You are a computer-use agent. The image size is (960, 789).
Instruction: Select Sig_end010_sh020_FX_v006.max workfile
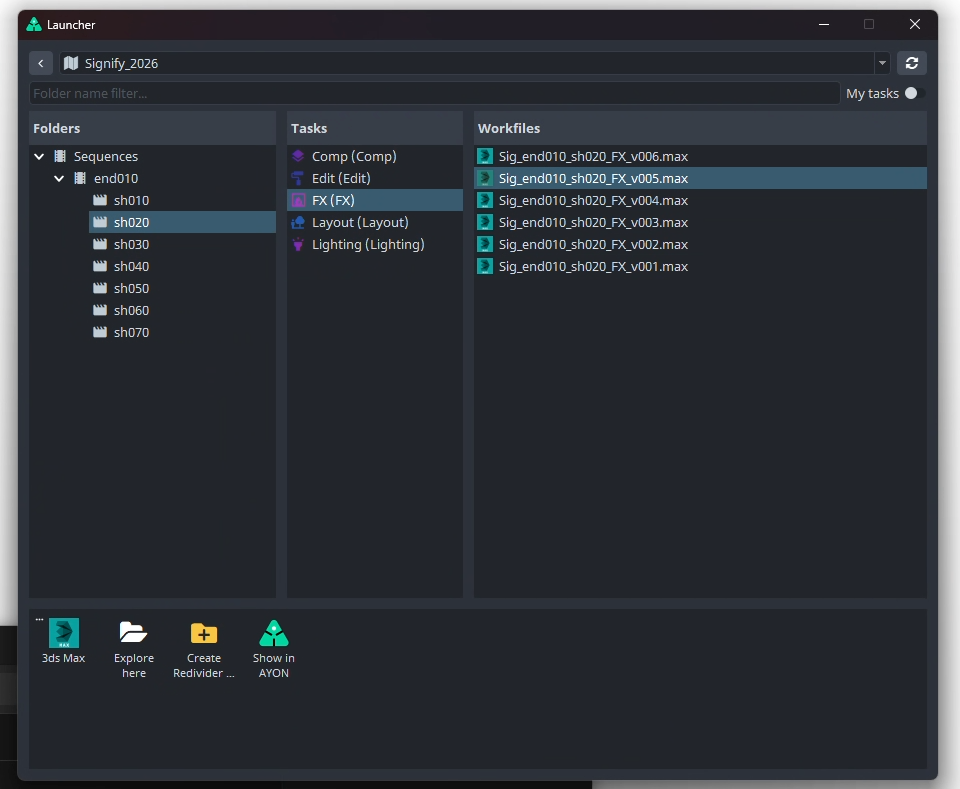click(700, 156)
